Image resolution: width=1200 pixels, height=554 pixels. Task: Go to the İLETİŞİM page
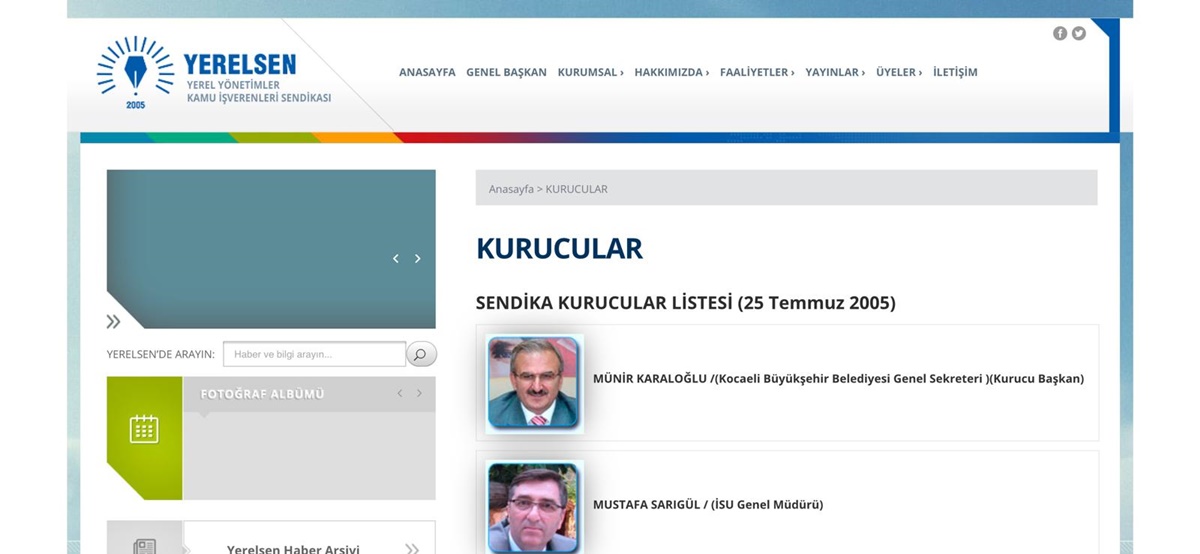955,72
